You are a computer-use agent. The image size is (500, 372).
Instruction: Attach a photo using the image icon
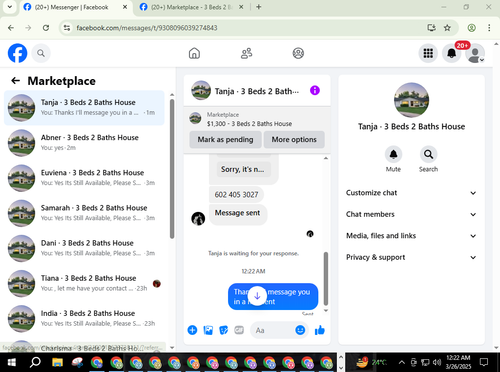[208, 330]
